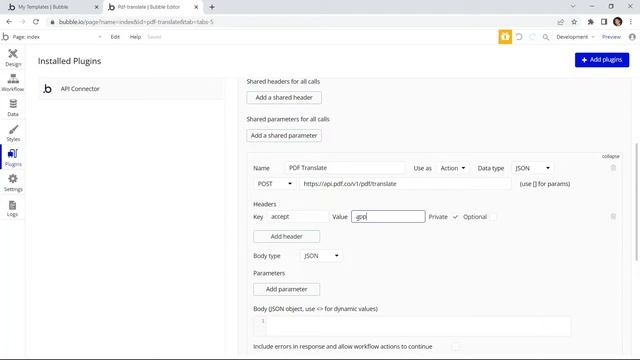Image resolution: width=640 pixels, height=360 pixels.
Task: Open the Page: index dropdown
Action: click(57, 37)
